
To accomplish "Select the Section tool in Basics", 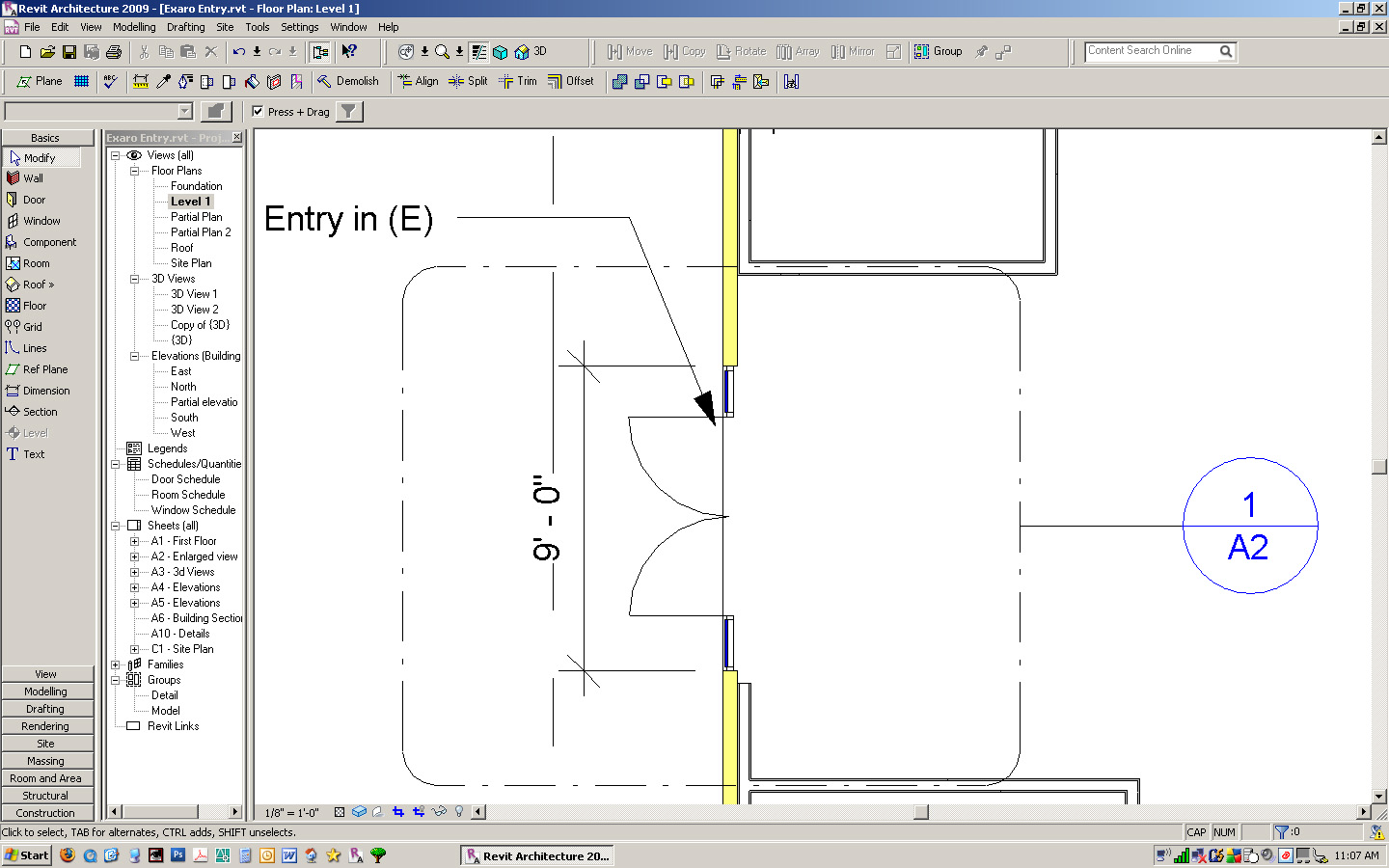I will tap(32, 412).
